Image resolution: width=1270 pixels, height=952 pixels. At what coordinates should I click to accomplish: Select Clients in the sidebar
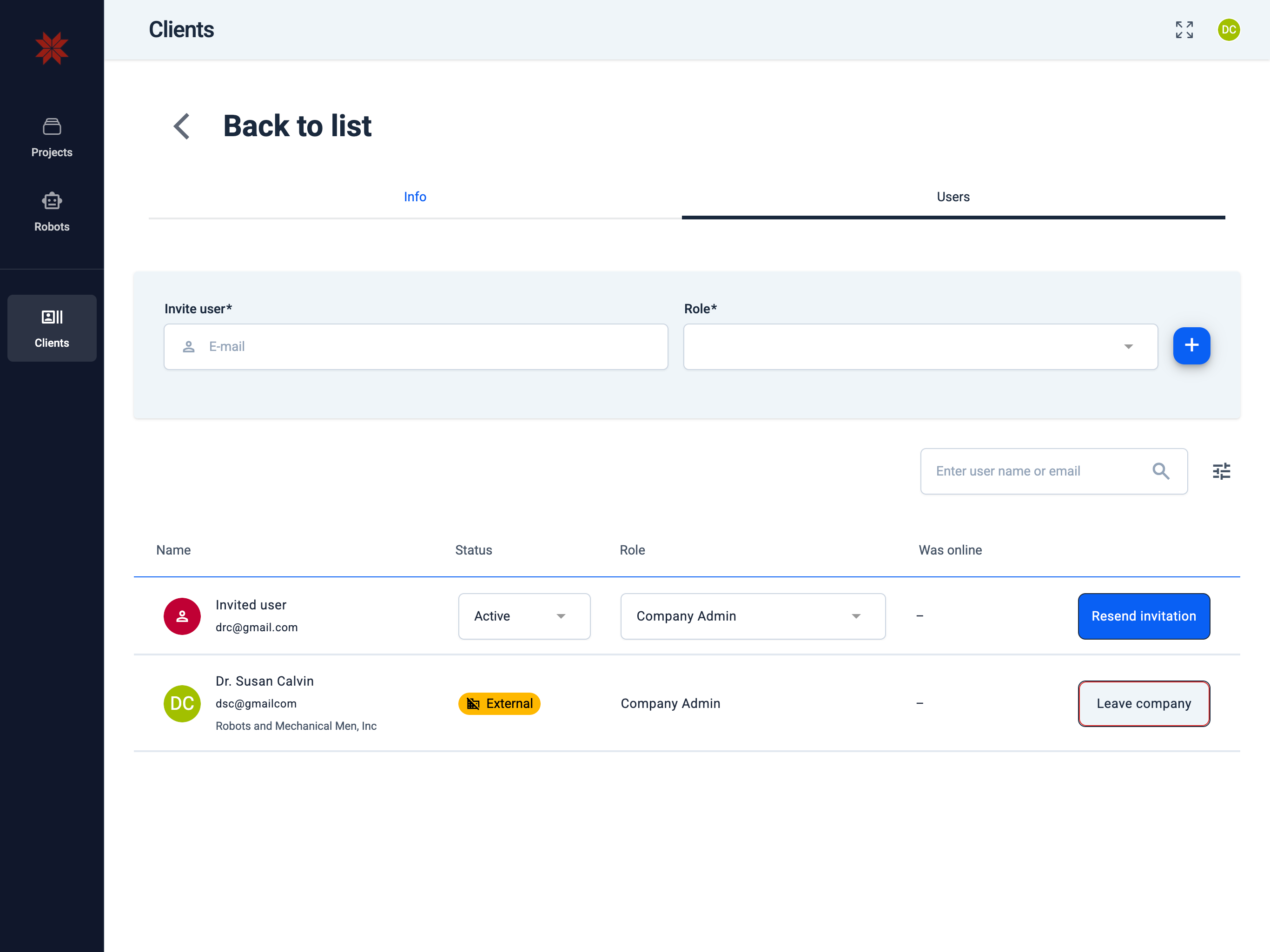pyautogui.click(x=52, y=328)
